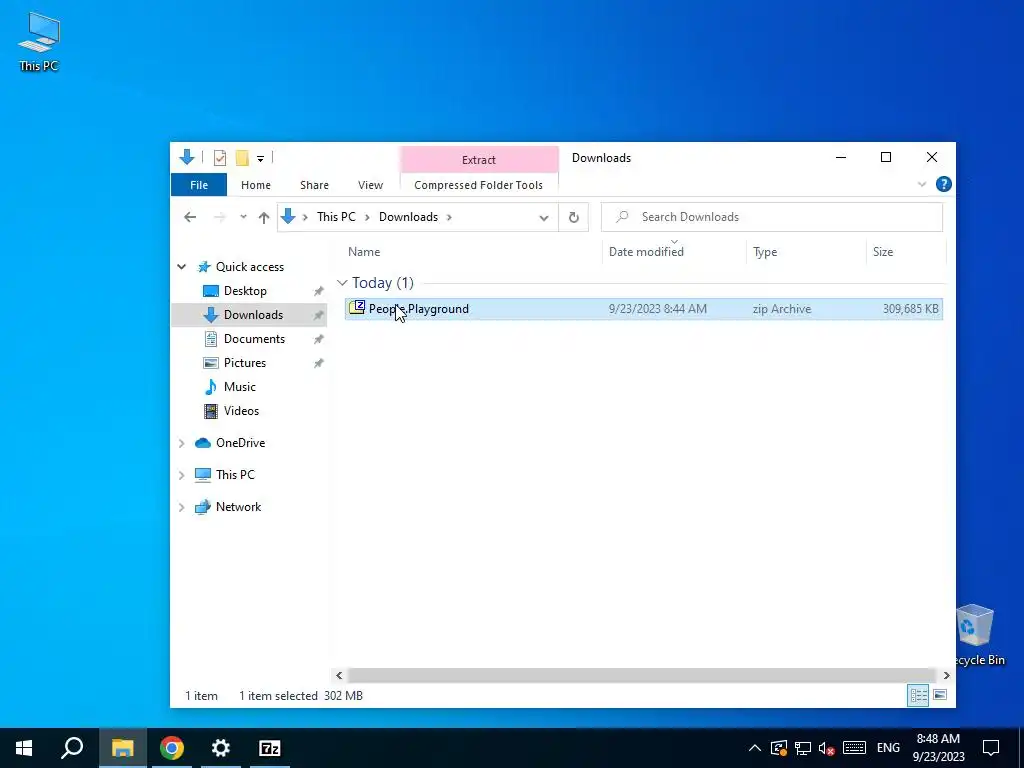This screenshot has height=768, width=1024.
Task: Click the New folder icon in title bar
Action: [242, 157]
